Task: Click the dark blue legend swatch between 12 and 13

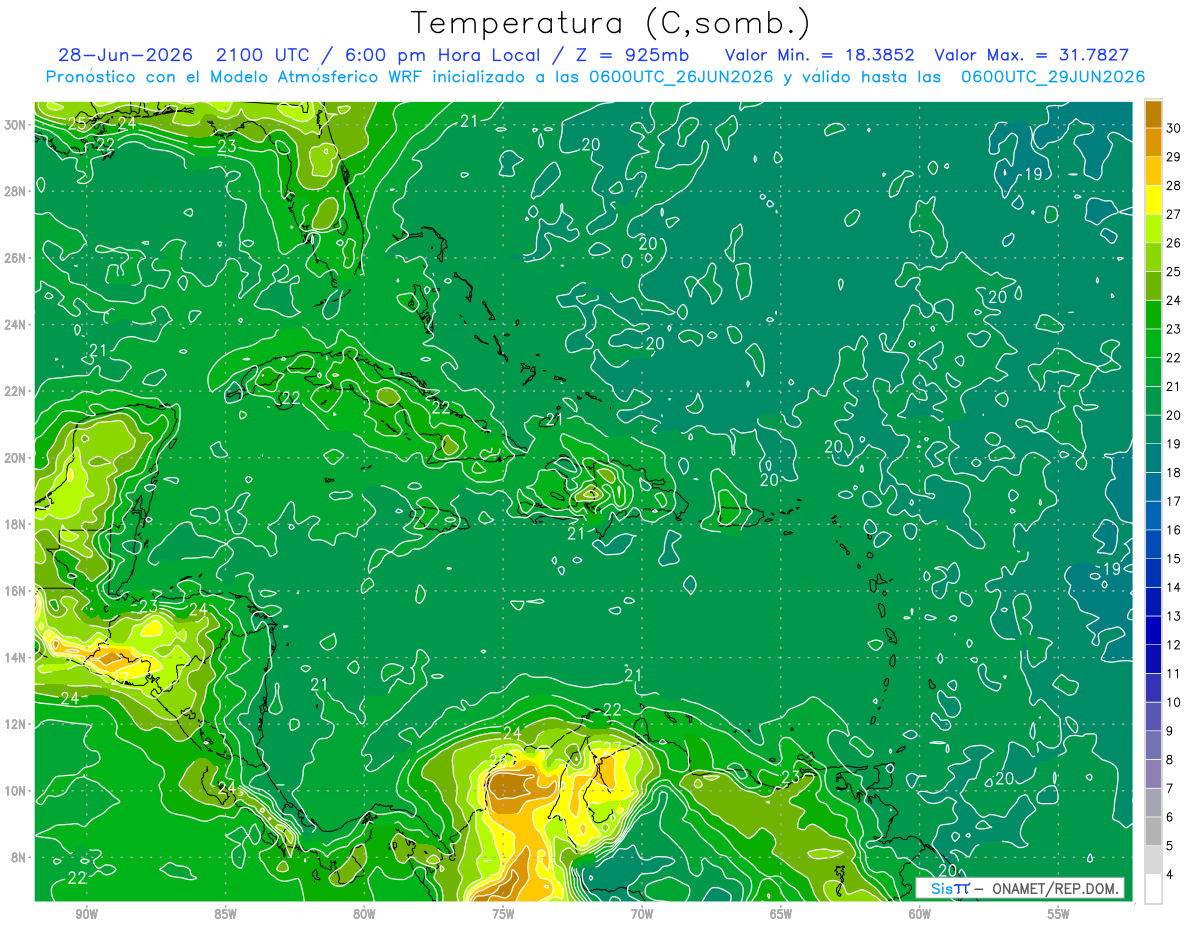Action: click(x=1153, y=631)
